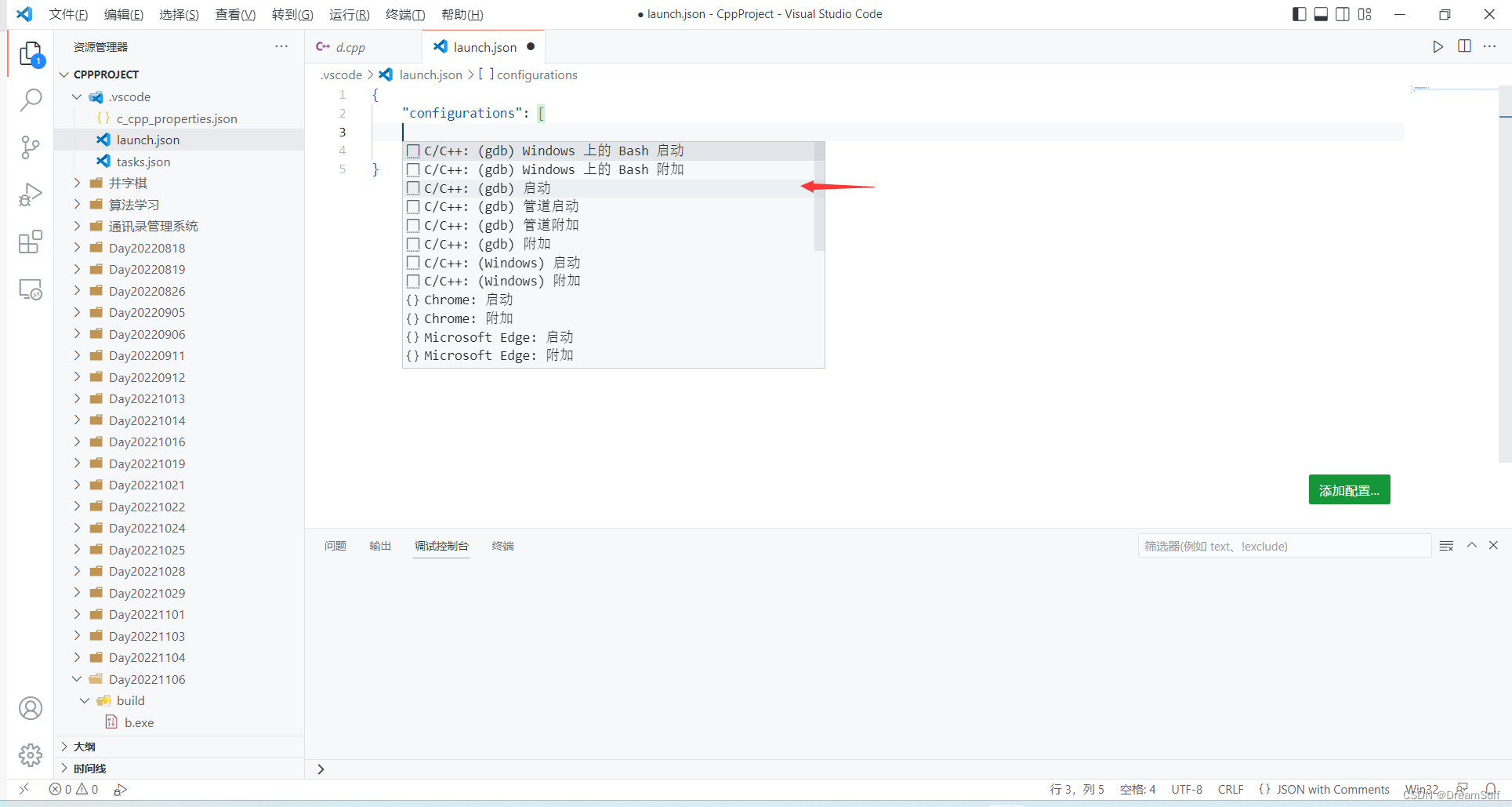1512x807 pixels.
Task: Open the 编辑(E) menu
Action: (x=124, y=14)
